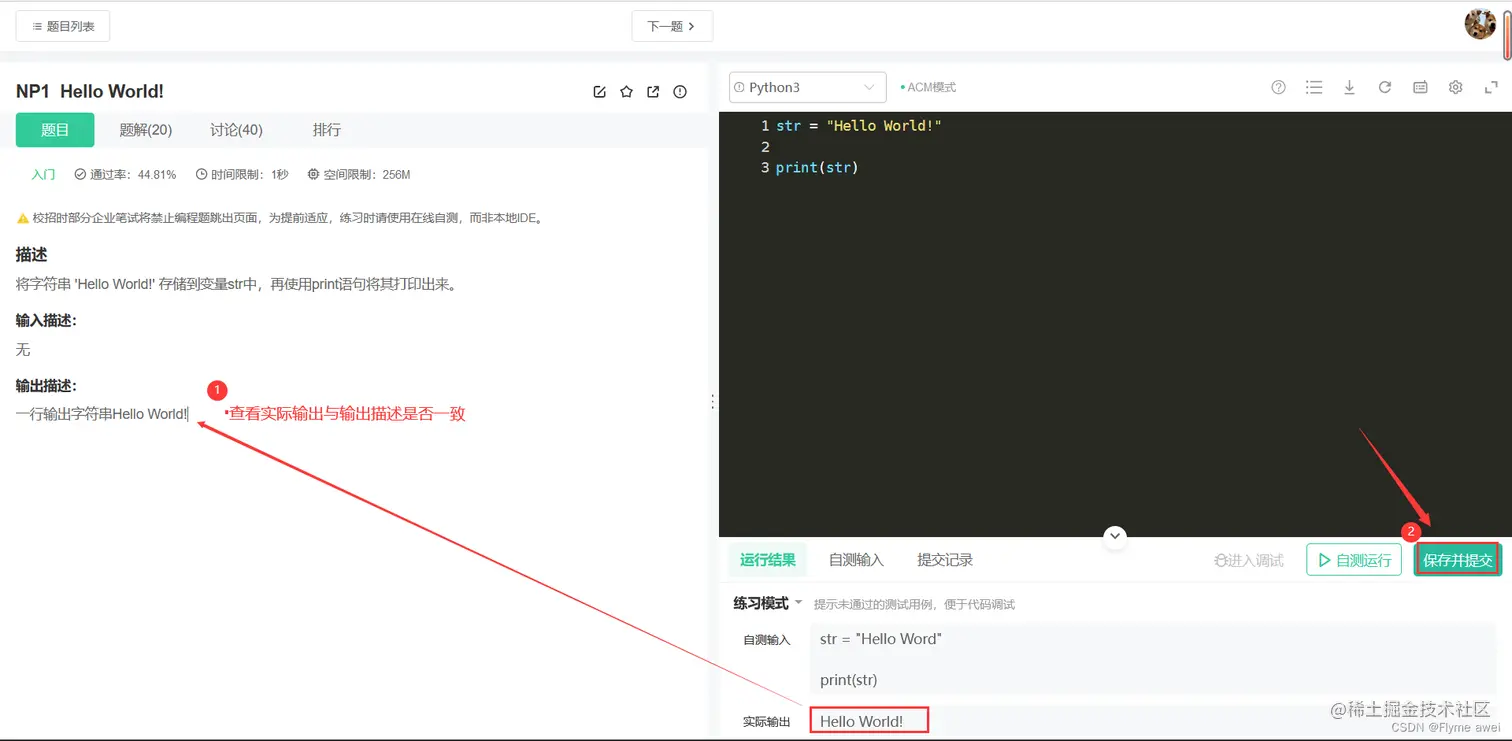Screen dimensions: 1512x741
Task: Open the keyboard shortcuts icon
Action: pyautogui.click(x=1420, y=87)
